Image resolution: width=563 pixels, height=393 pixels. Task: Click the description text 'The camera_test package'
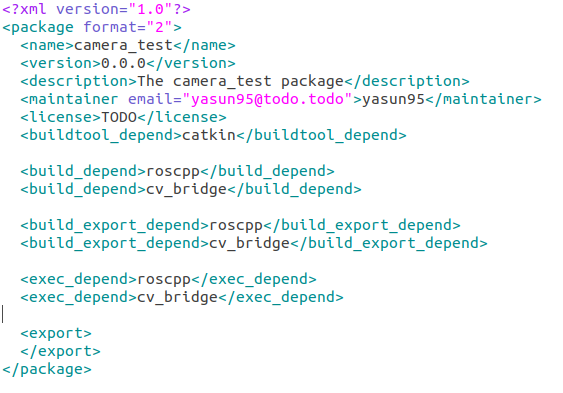pos(240,81)
